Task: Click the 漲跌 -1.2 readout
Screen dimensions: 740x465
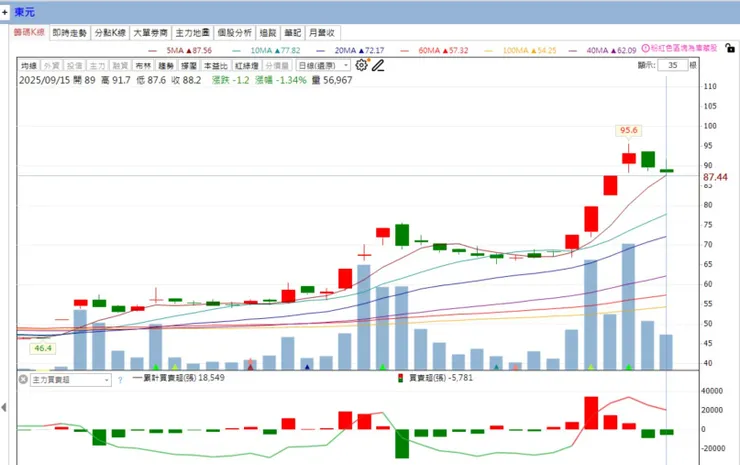Action: pos(231,80)
